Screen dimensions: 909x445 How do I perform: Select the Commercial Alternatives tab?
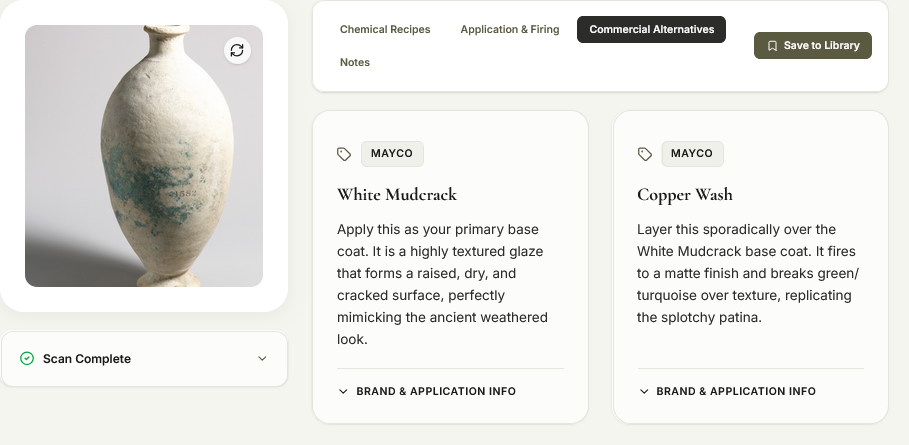652,30
